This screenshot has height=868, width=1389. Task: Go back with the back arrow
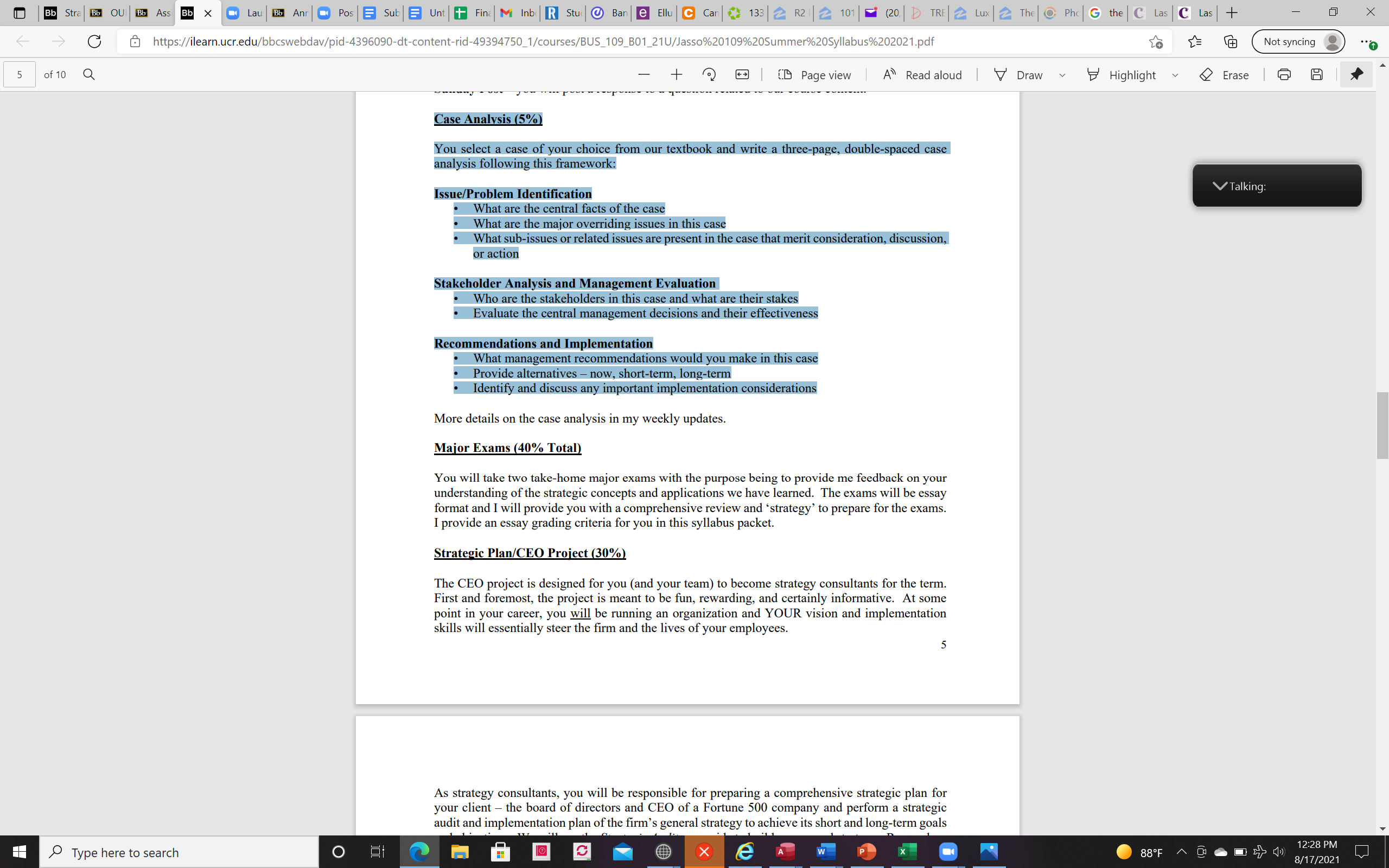point(22,41)
